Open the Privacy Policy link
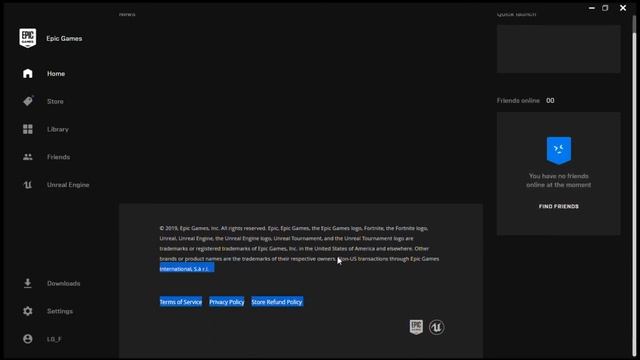 click(x=227, y=302)
